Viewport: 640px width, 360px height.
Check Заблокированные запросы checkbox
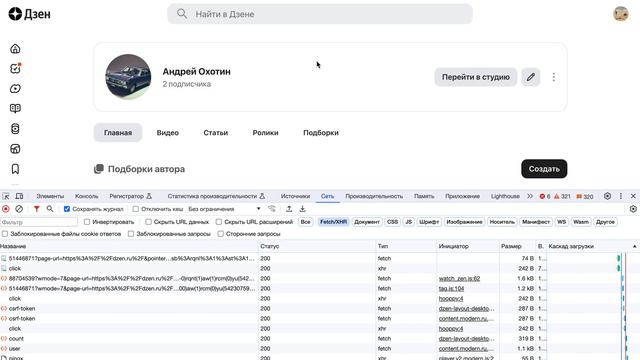(131, 234)
